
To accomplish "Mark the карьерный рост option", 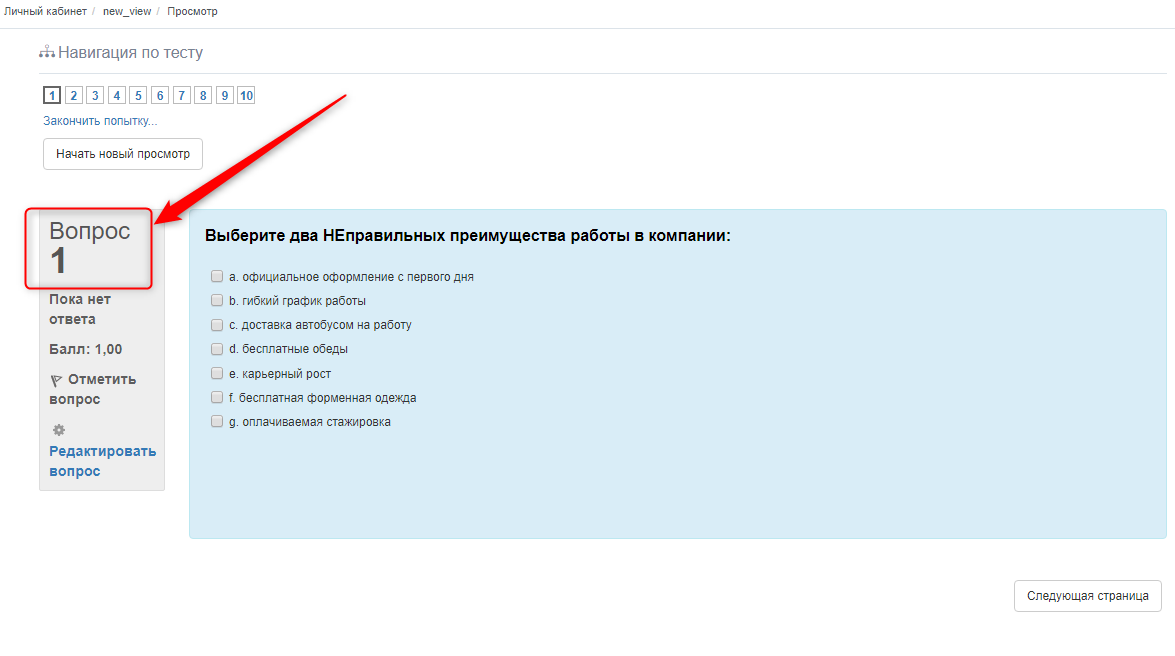I will [217, 374].
